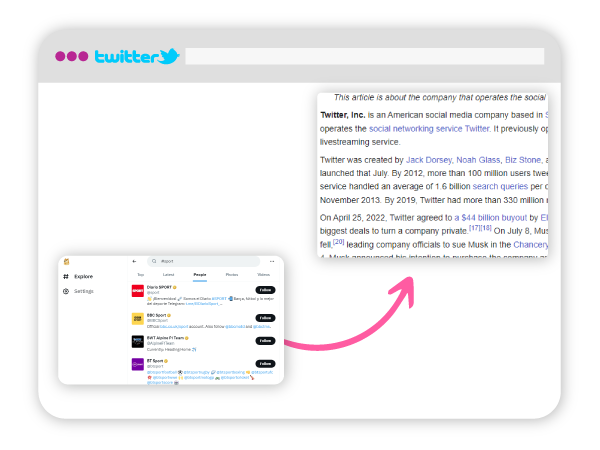600x450 pixels.
Task: Select the People tab
Action: click(x=200, y=274)
